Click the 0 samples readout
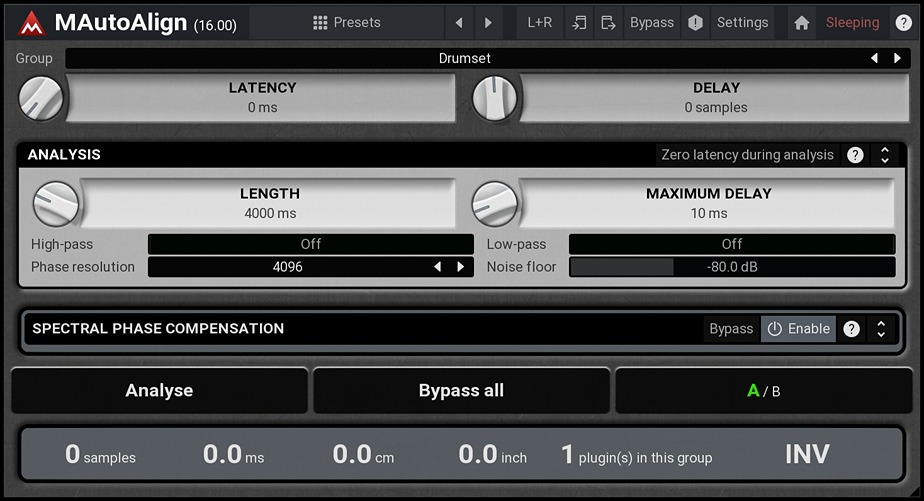This screenshot has height=501, width=924. coord(100,454)
